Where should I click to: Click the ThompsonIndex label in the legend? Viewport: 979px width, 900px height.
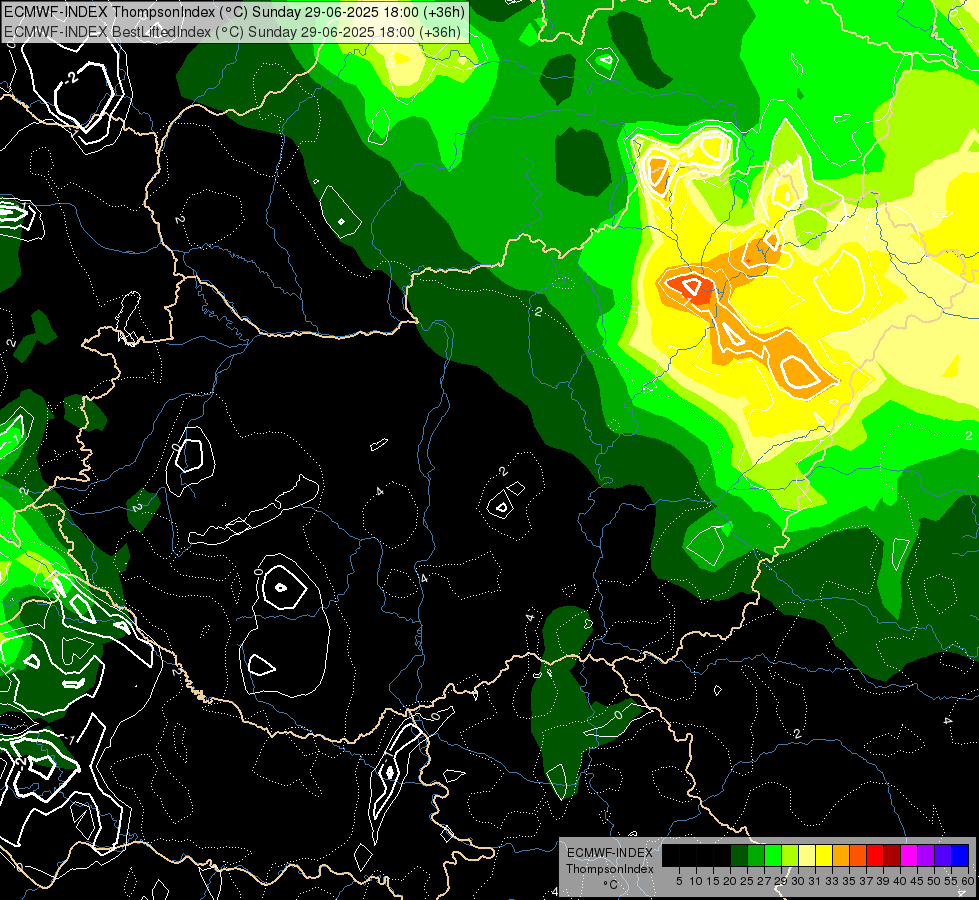[x=610, y=869]
